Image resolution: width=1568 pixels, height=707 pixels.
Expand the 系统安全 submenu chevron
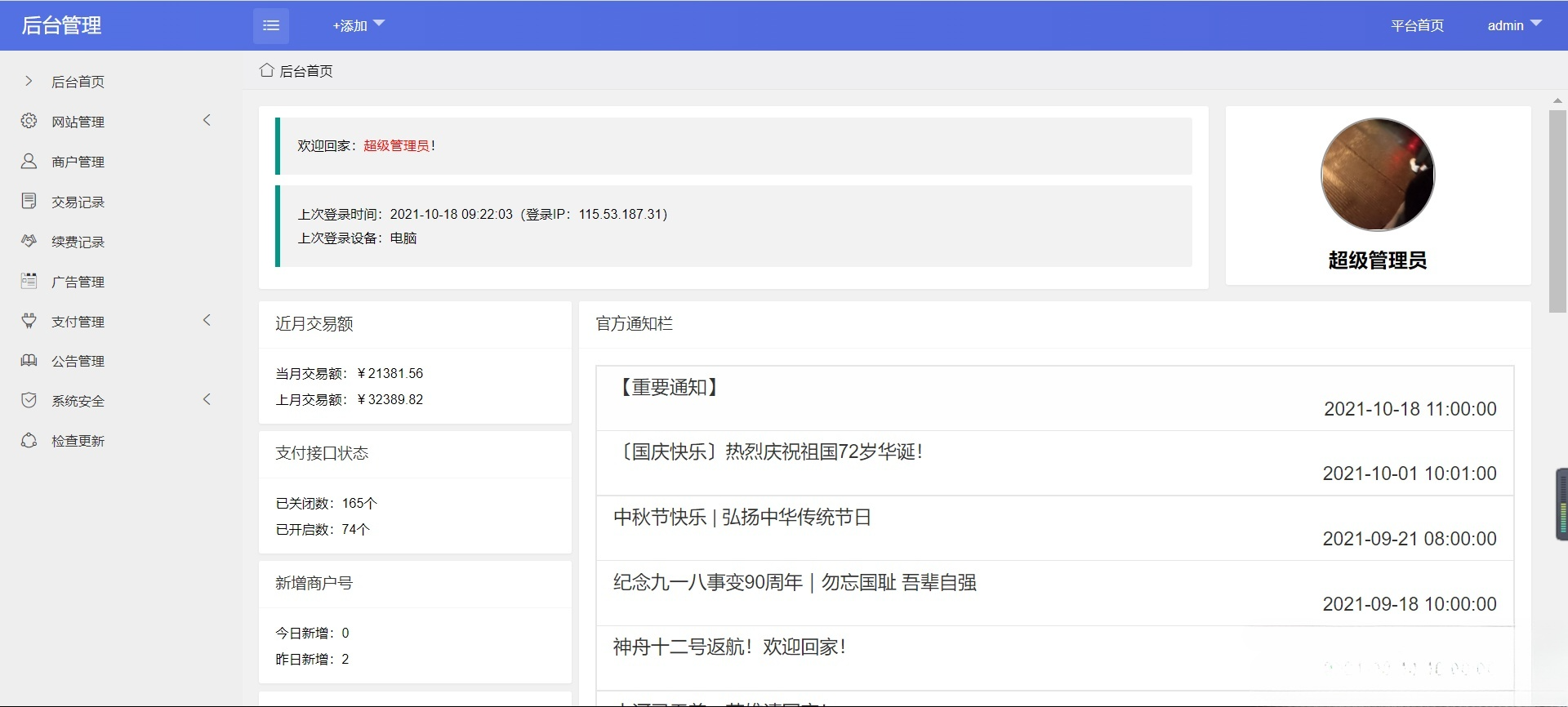(x=207, y=400)
